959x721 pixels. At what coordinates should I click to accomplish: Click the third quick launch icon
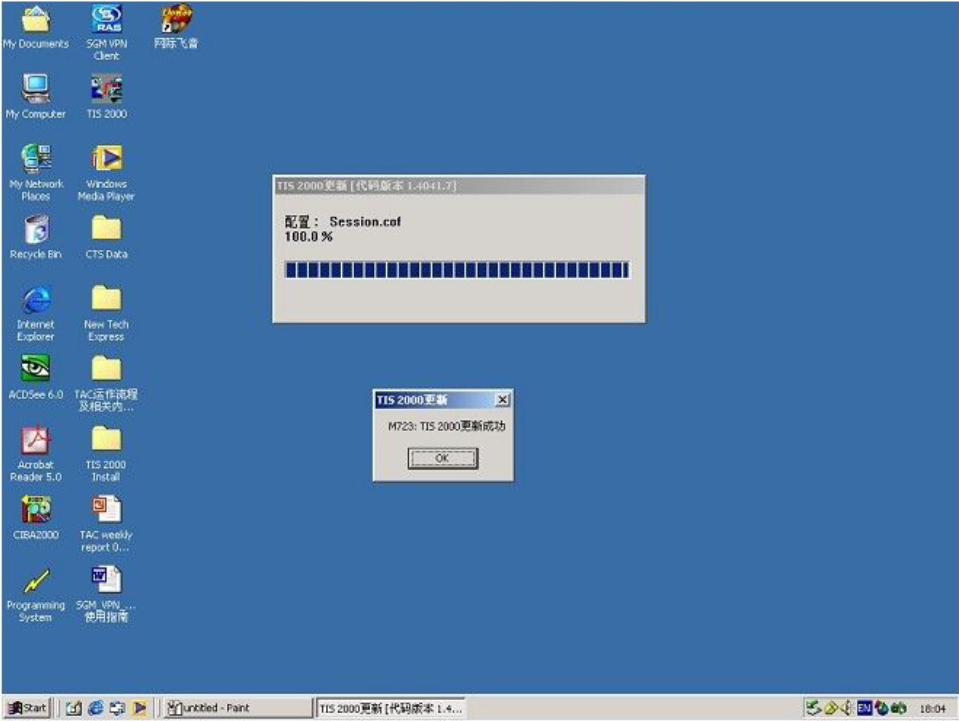click(x=117, y=708)
